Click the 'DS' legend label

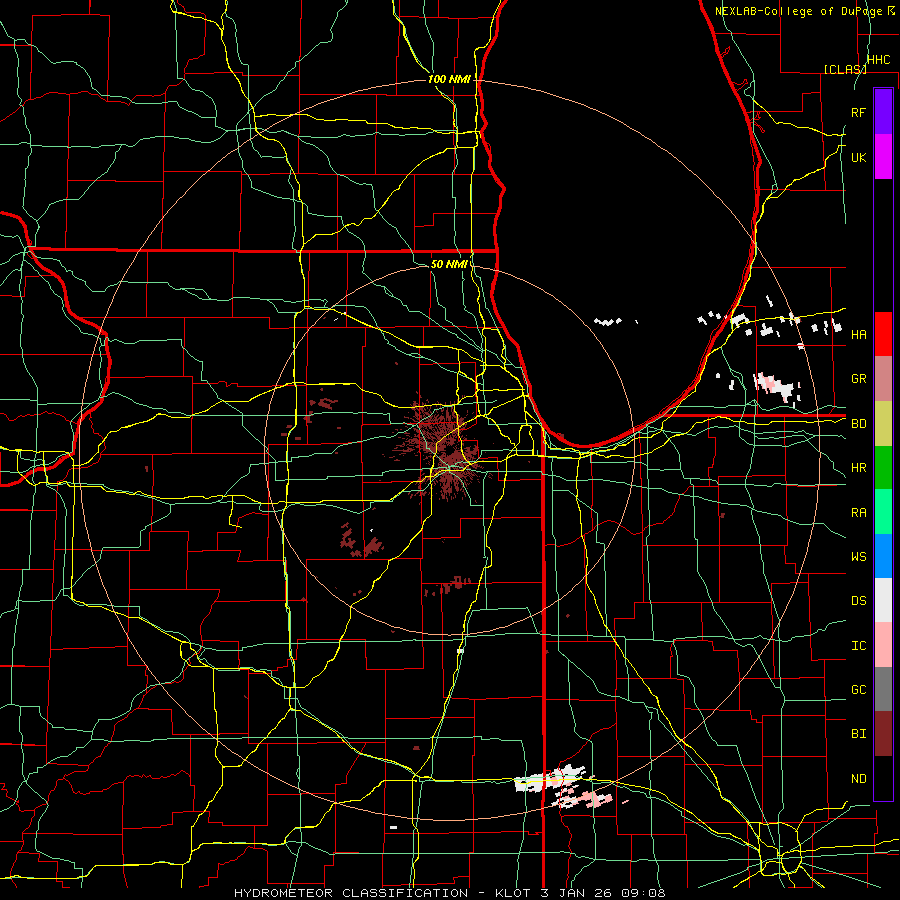pyautogui.click(x=858, y=601)
